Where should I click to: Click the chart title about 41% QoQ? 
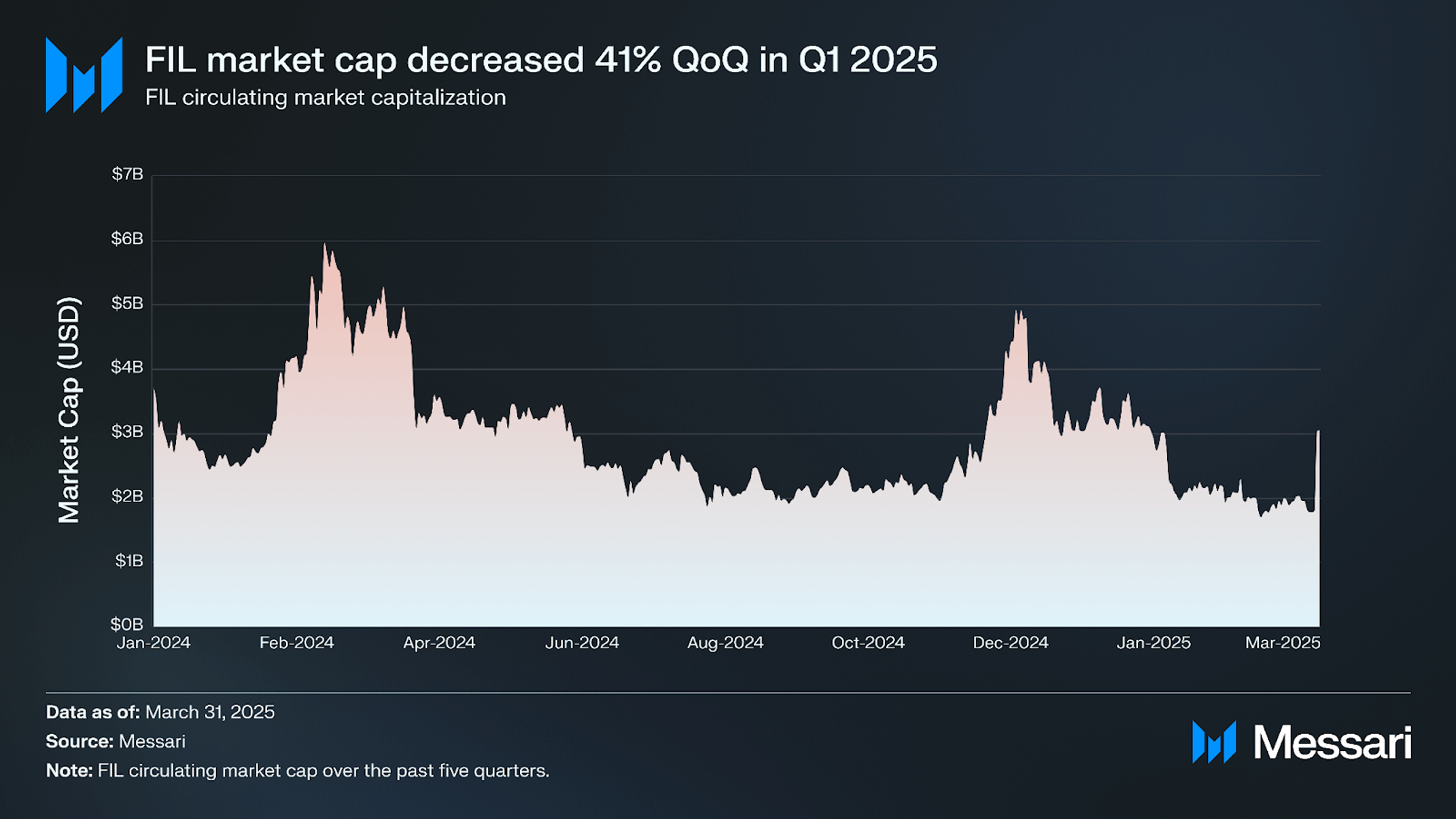pos(541,60)
